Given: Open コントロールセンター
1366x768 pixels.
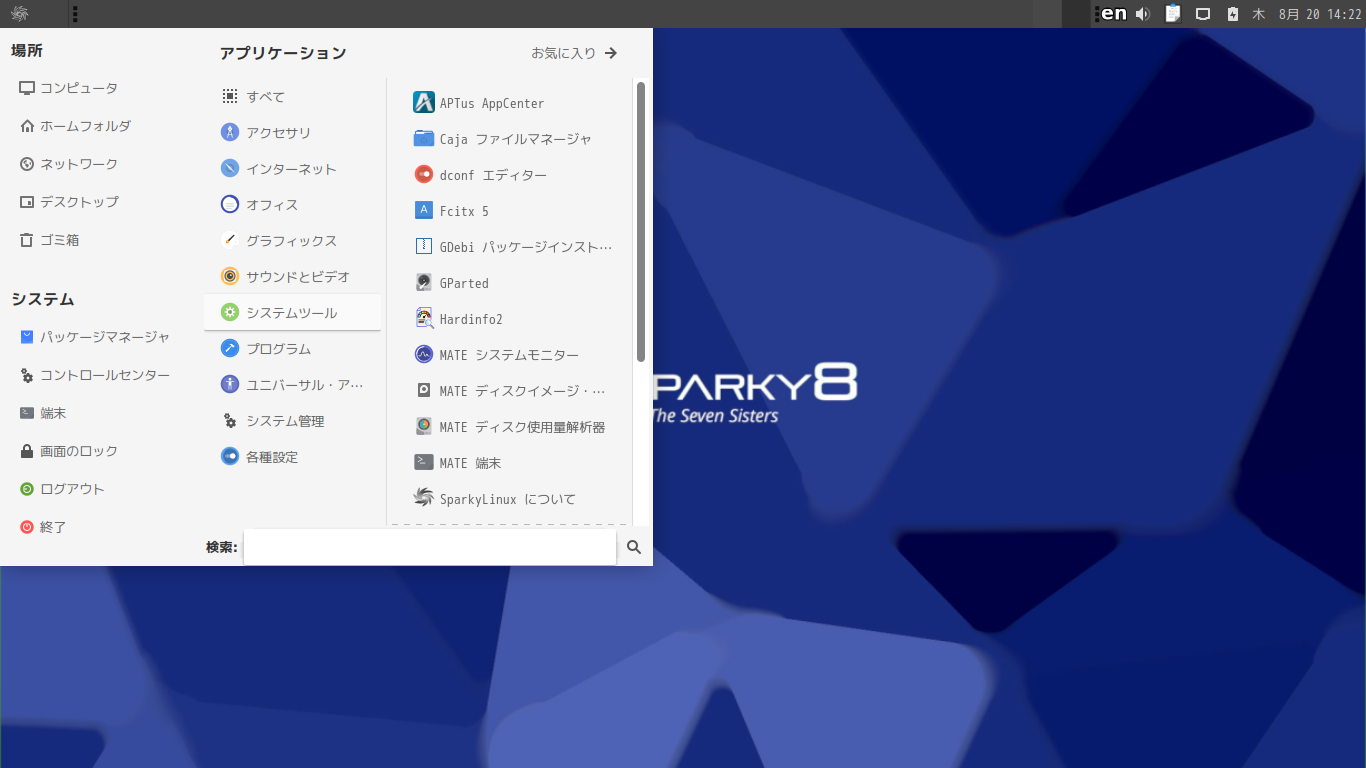Looking at the screenshot, I should click(x=95, y=375).
